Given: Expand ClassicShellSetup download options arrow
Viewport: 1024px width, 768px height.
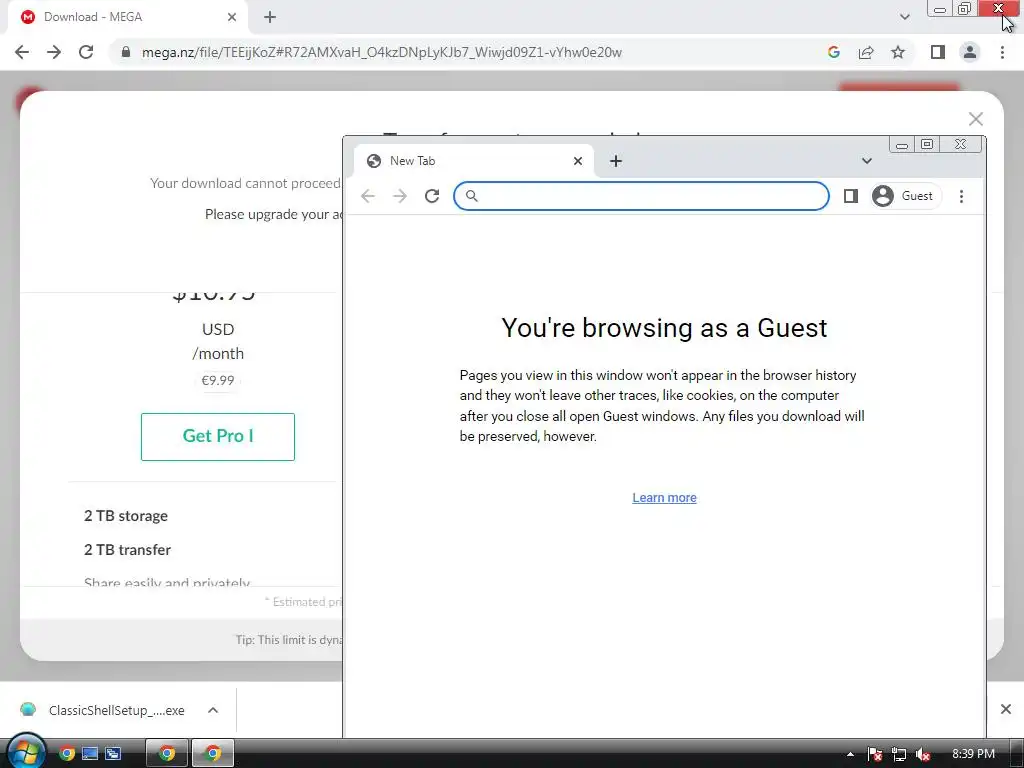Looking at the screenshot, I should 213,710.
